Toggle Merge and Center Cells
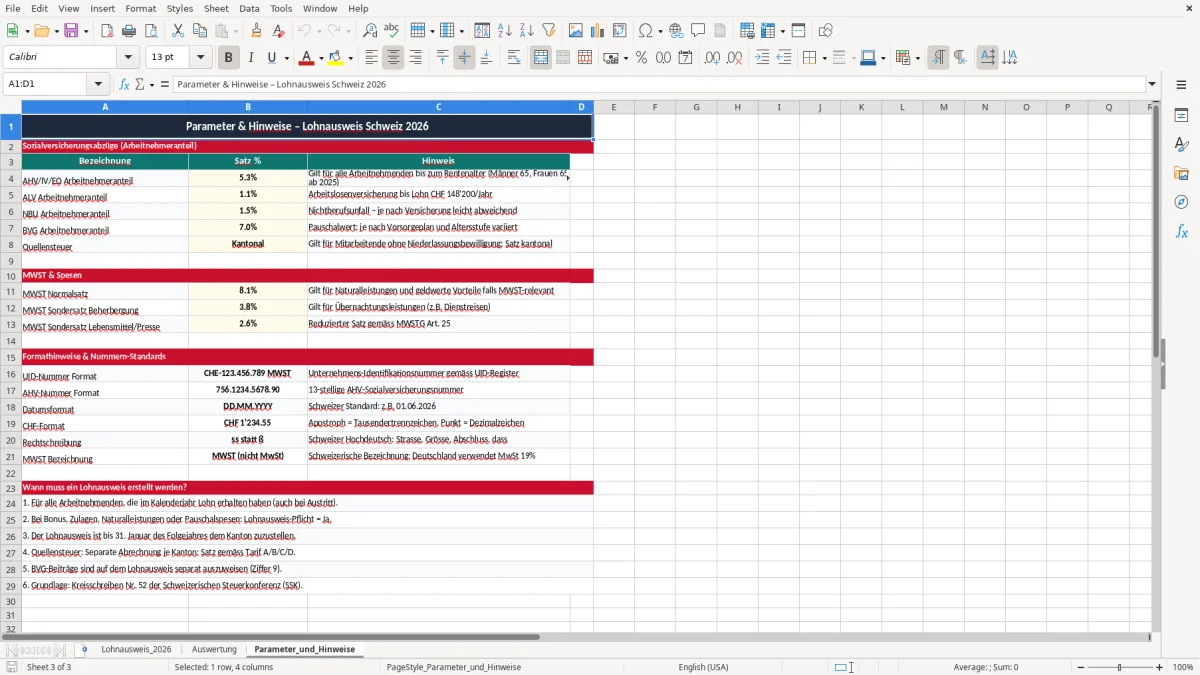 pos(541,58)
